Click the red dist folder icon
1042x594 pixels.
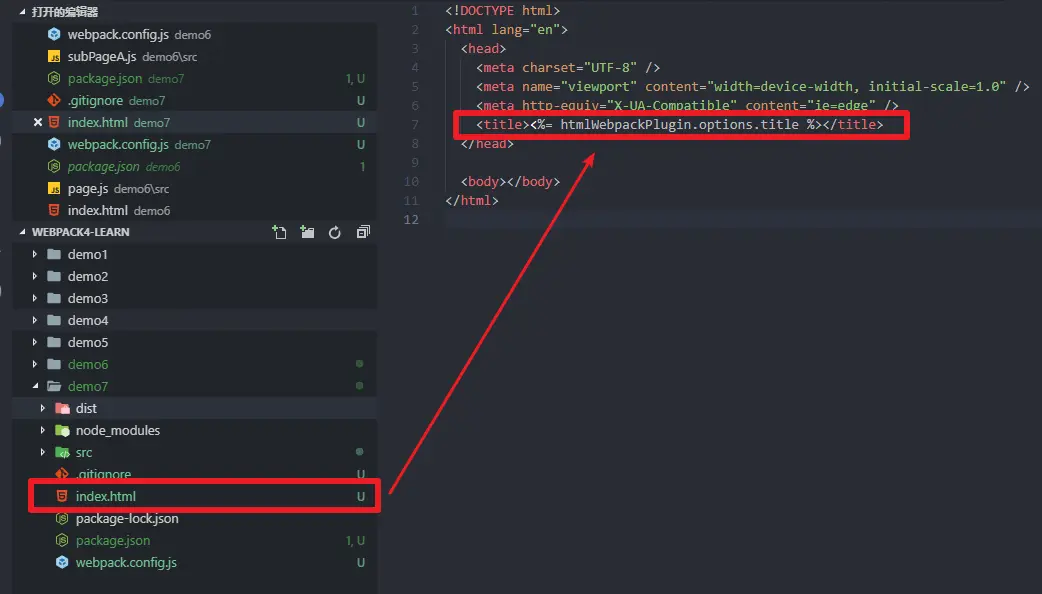(x=62, y=408)
